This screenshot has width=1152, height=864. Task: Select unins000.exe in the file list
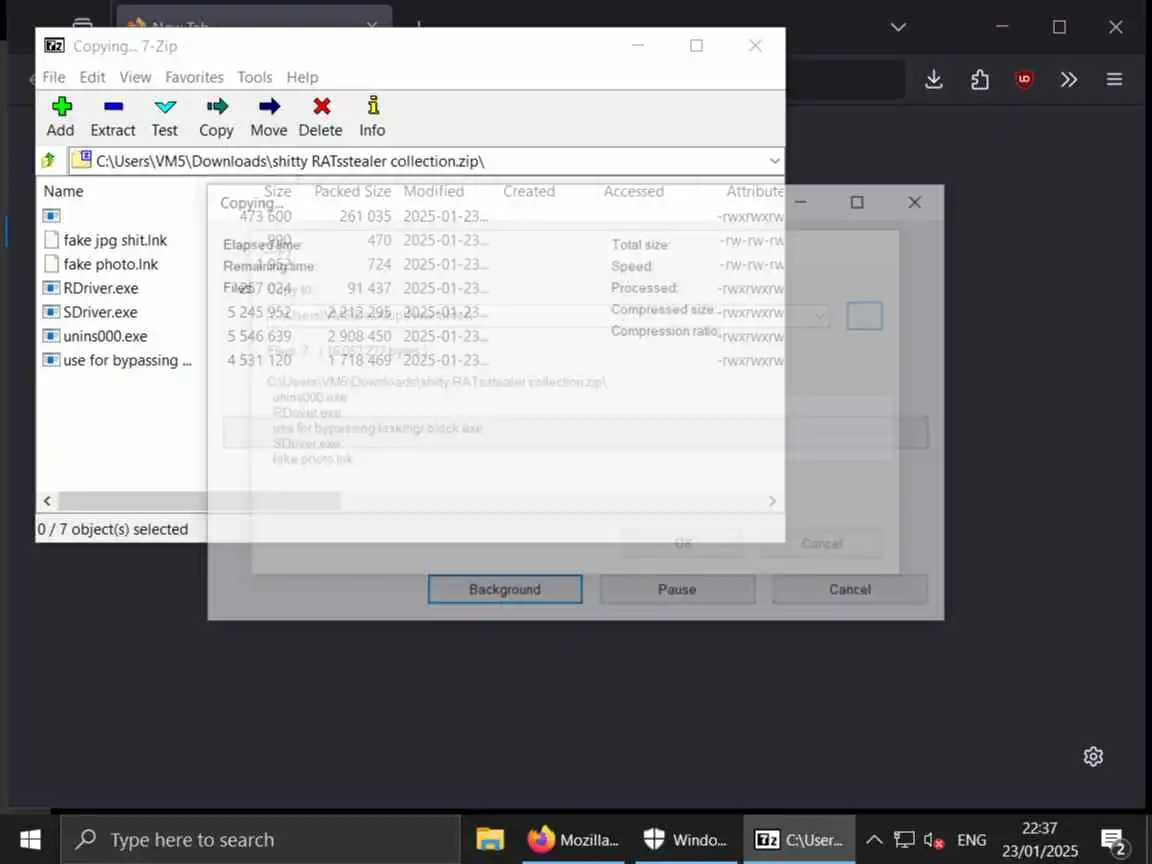105,336
